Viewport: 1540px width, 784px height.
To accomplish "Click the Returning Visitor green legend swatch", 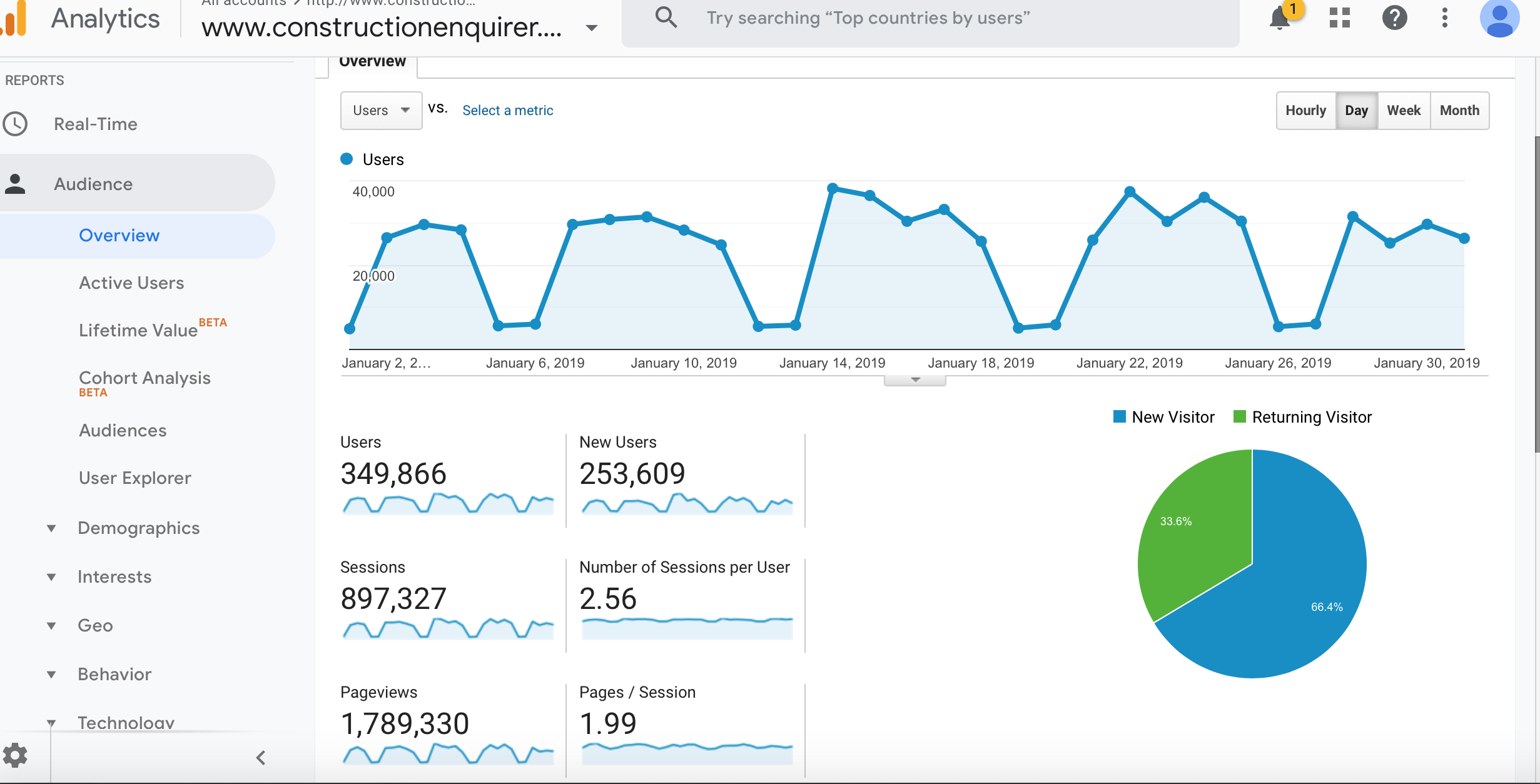I will 1240,416.
